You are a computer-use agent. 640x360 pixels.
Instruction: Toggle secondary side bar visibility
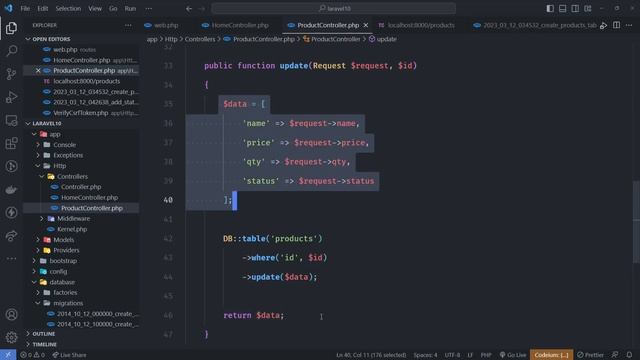point(575,8)
